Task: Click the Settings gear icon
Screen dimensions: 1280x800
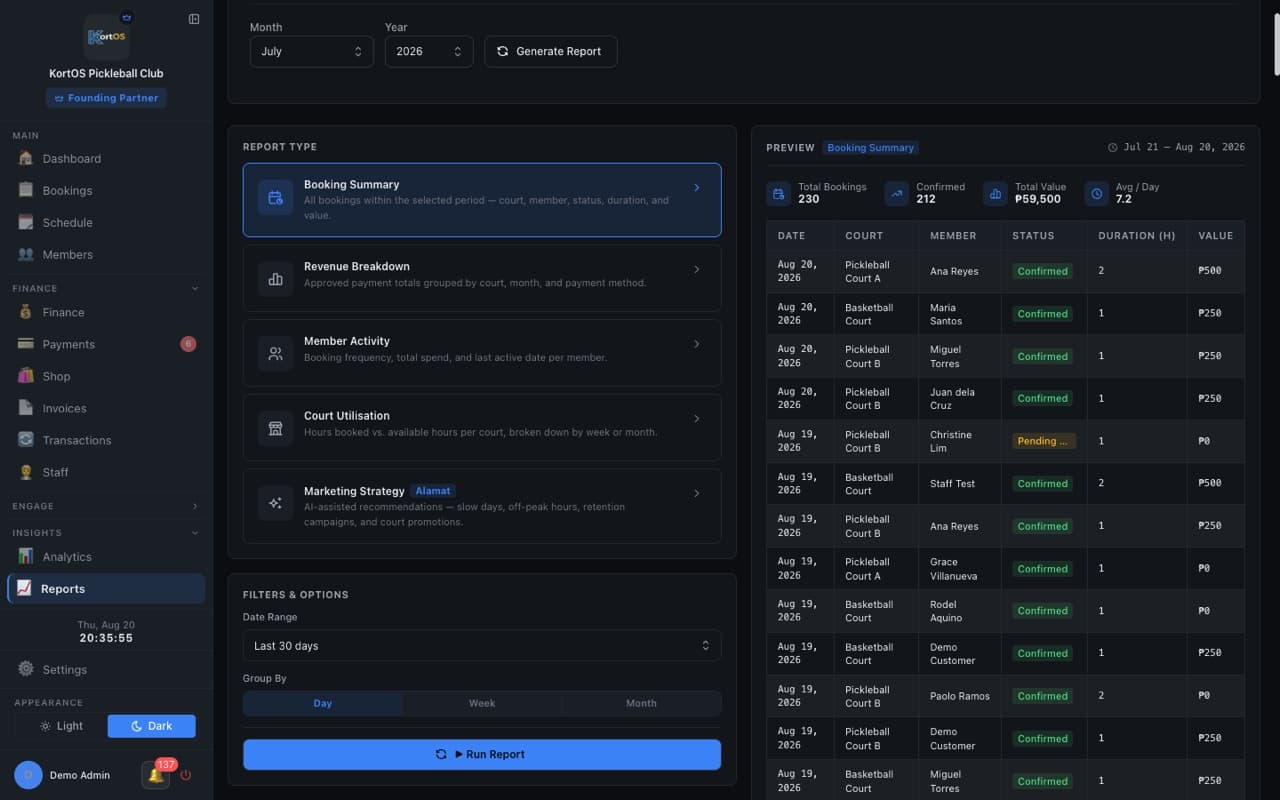Action: (26, 669)
